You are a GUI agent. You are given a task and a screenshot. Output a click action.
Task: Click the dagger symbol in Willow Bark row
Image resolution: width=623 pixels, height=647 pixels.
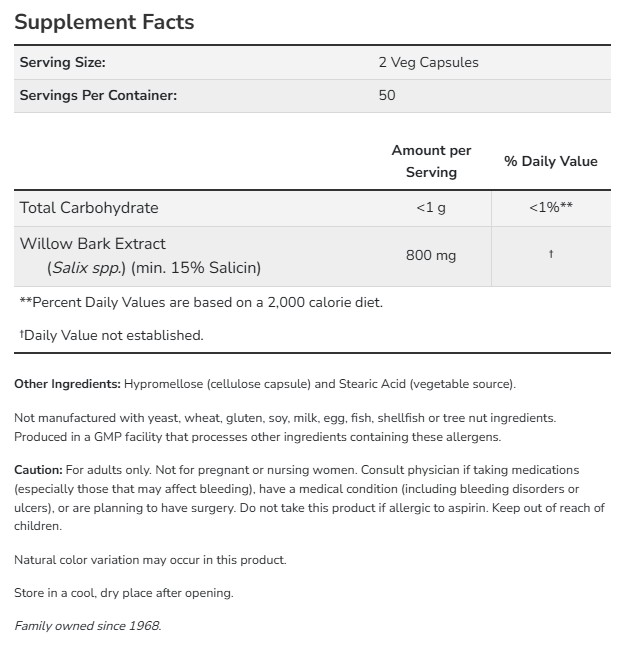550,255
